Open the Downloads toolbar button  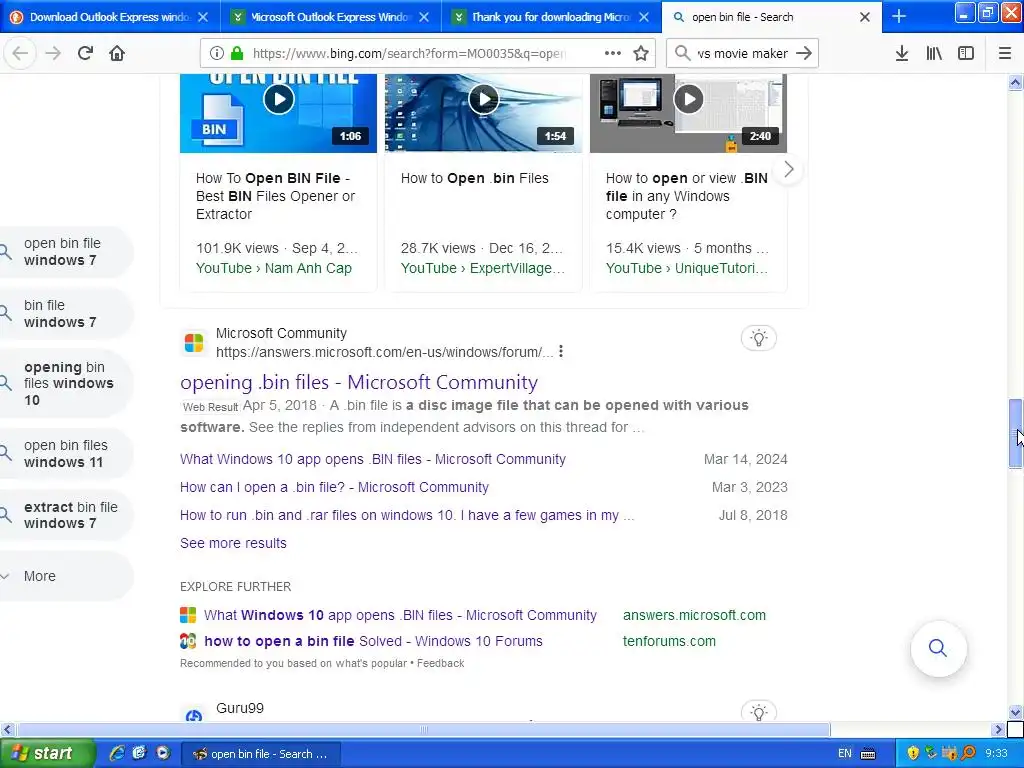tap(902, 54)
